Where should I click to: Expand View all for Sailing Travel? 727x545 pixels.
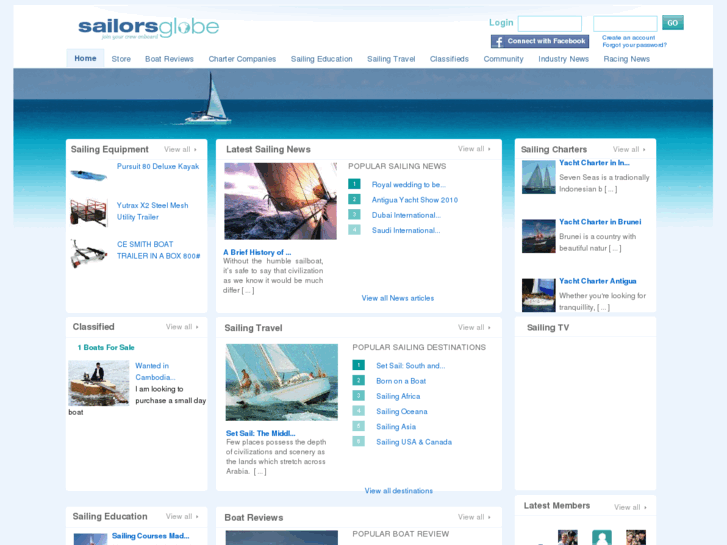(474, 327)
